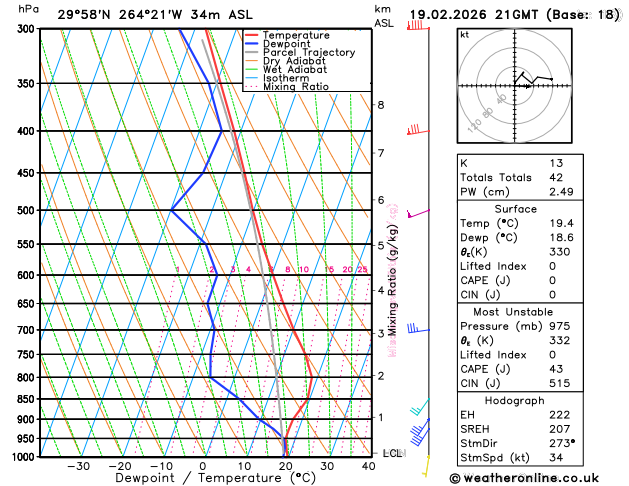Click the surface Dewp value 18.6
629x486 pixels.
[x=561, y=238]
